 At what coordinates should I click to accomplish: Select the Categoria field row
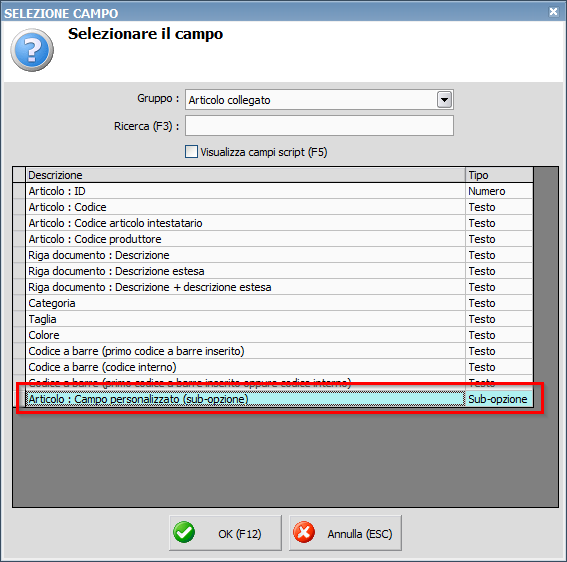pyautogui.click(x=279, y=303)
